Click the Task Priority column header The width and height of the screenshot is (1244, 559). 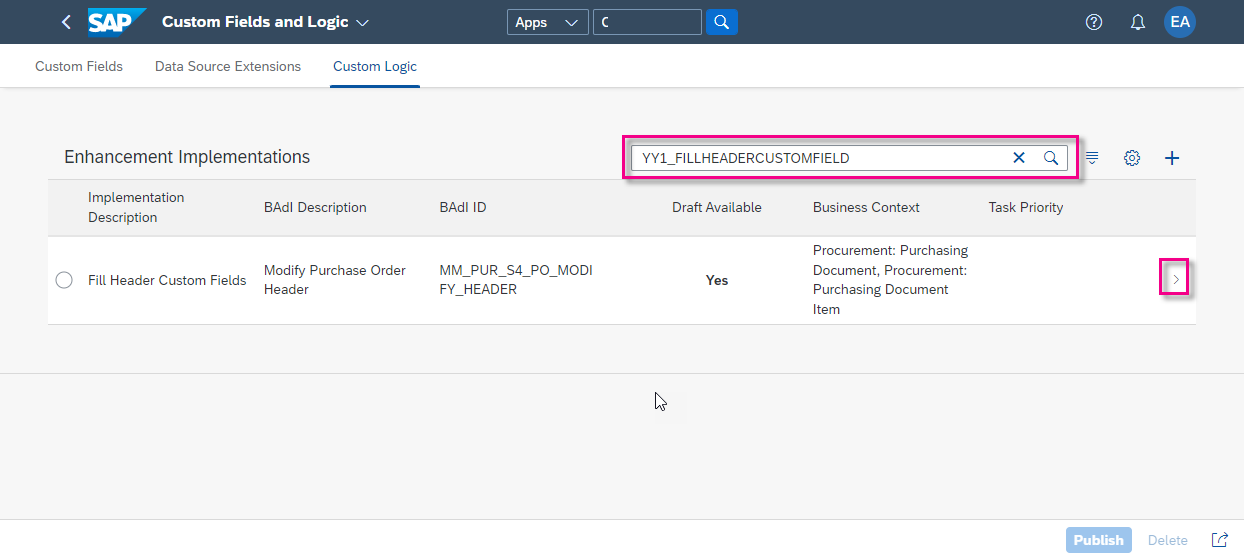click(x=1026, y=207)
